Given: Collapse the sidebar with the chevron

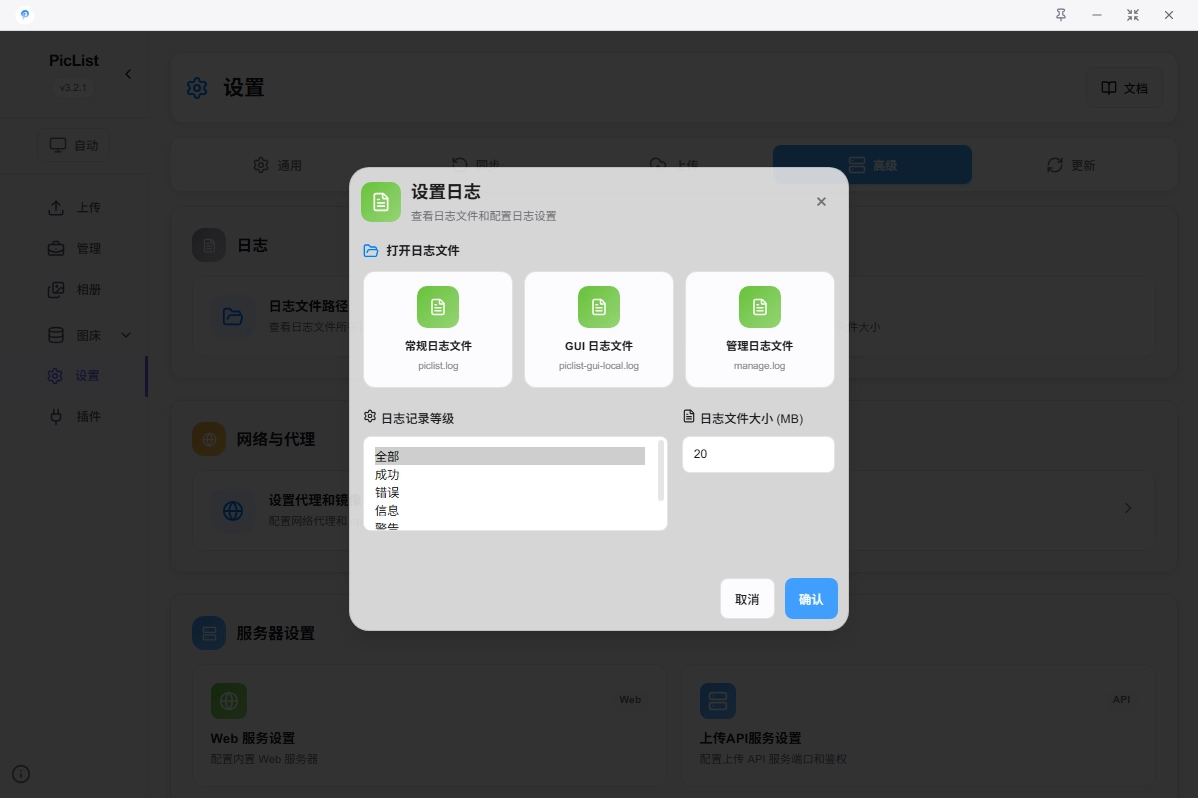Looking at the screenshot, I should (128, 74).
